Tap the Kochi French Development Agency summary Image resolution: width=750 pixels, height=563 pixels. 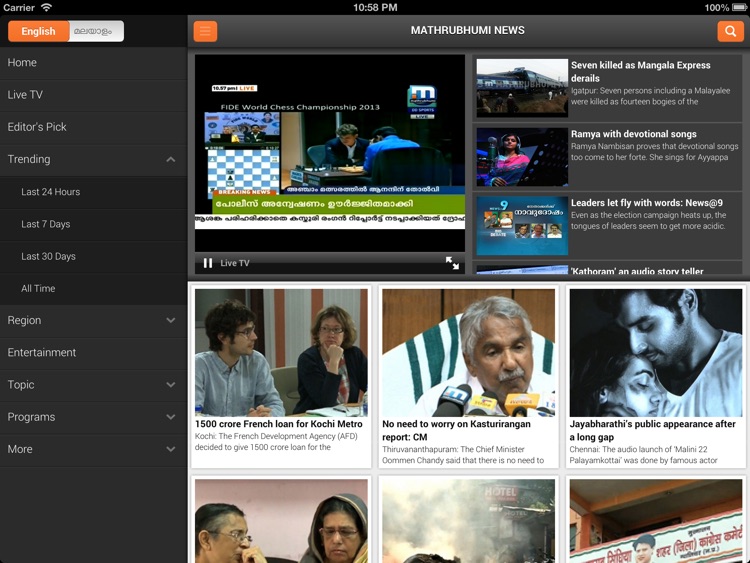(276, 442)
